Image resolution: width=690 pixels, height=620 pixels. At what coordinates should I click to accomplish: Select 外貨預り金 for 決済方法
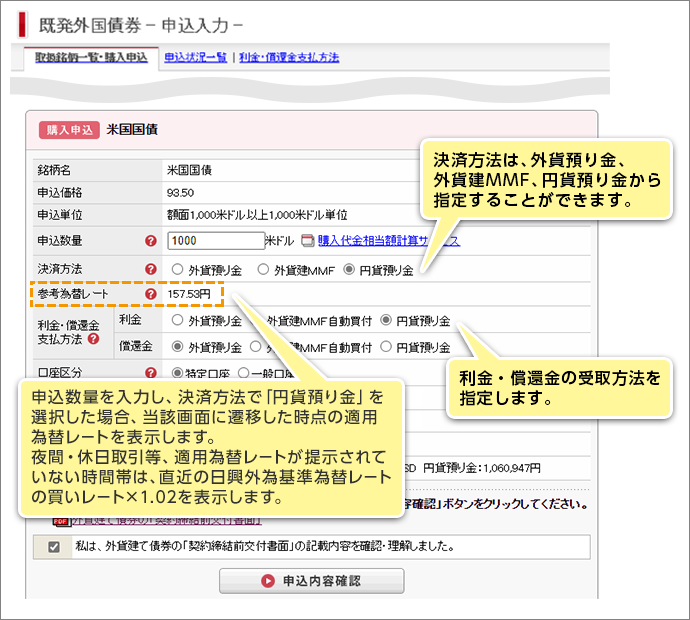(178, 269)
